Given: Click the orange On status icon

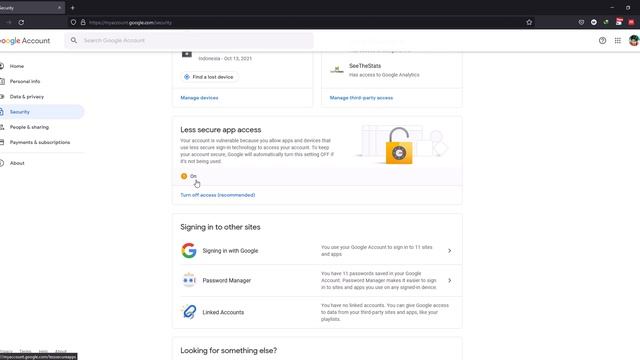Looking at the screenshot, I should (184, 176).
